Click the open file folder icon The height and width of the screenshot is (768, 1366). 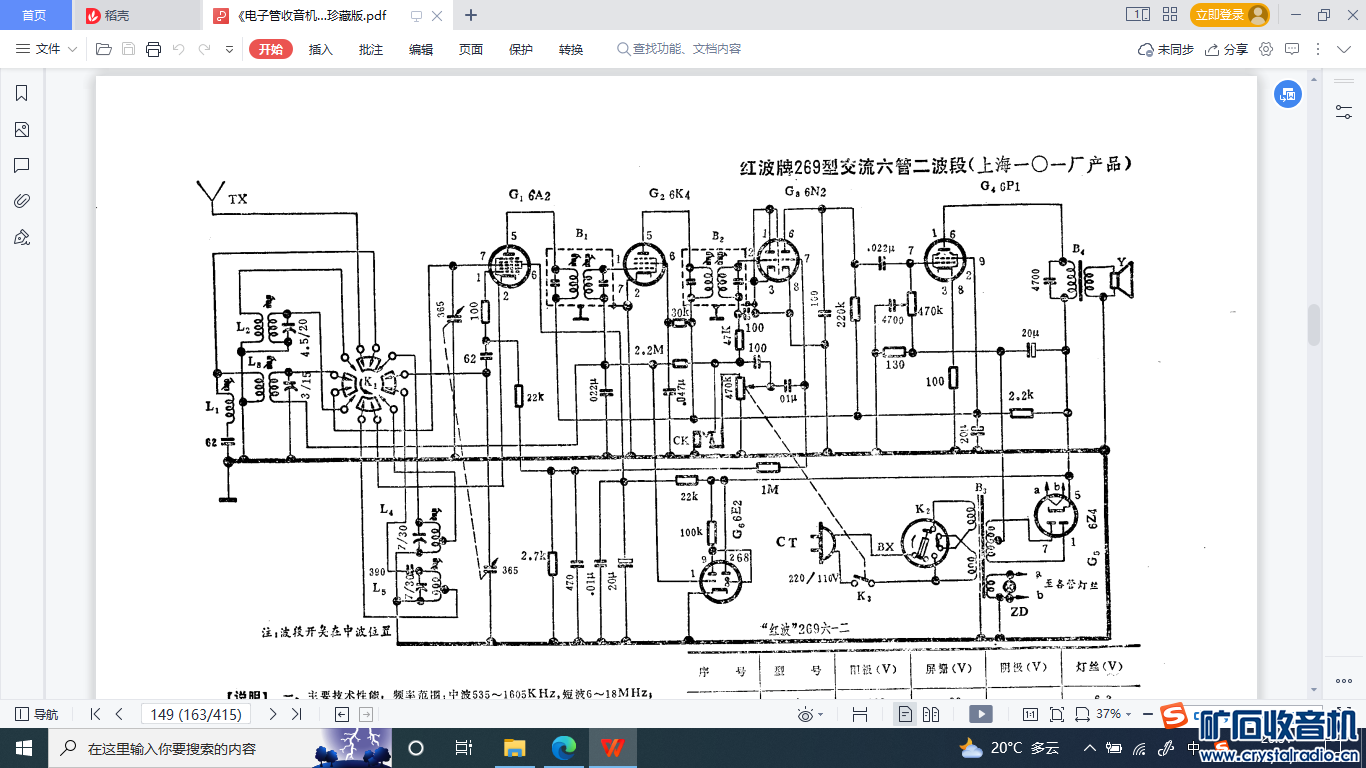[103, 49]
